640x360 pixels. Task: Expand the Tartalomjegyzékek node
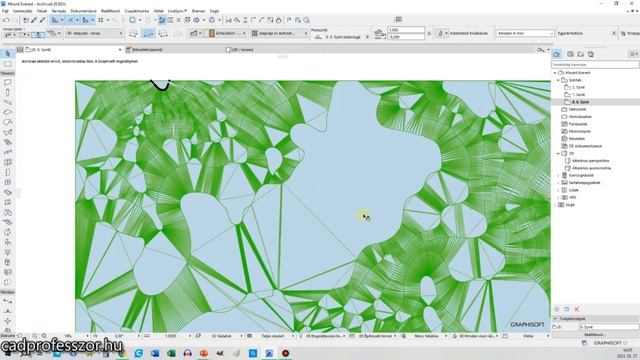pos(558,183)
